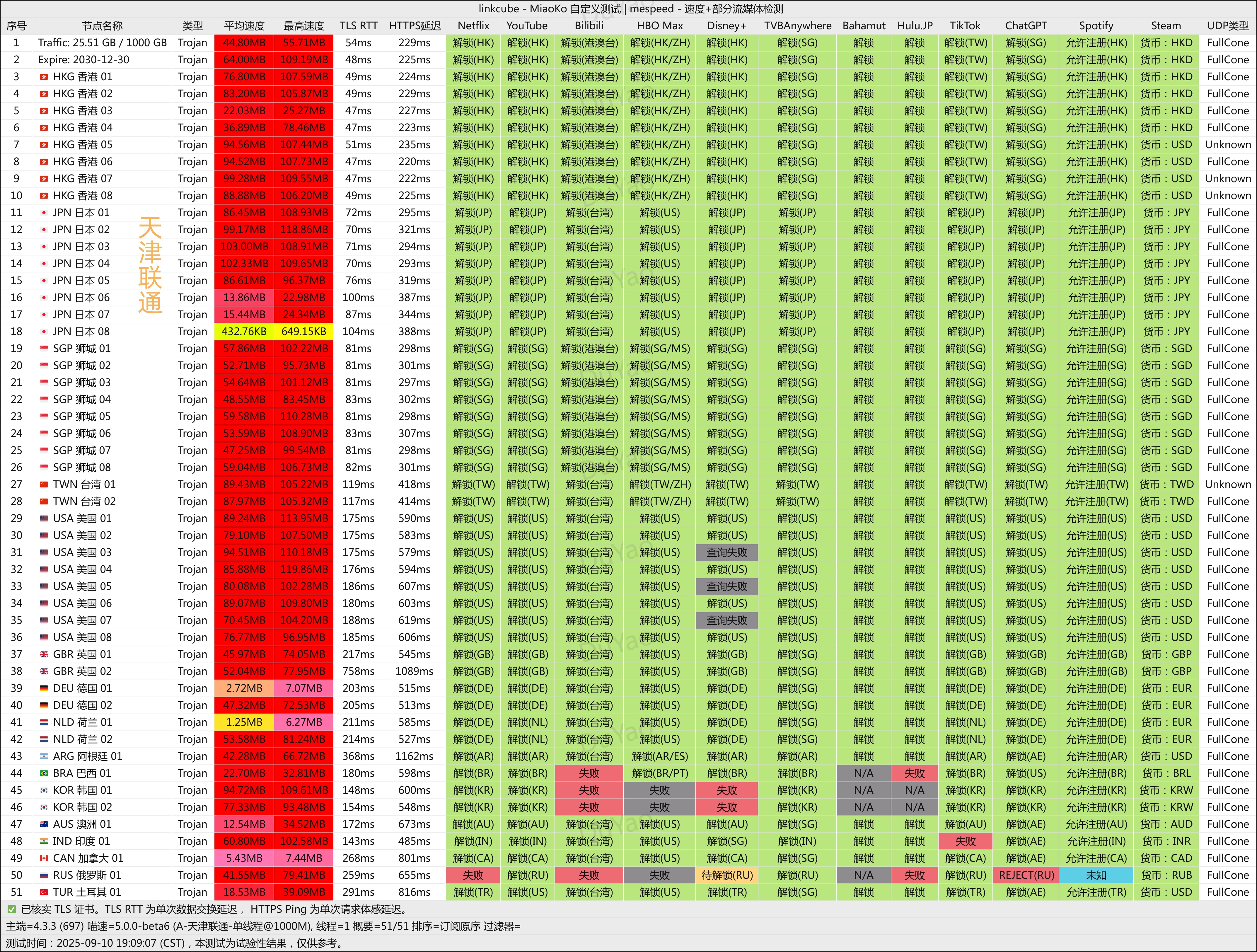
Task: Click the Unknown UDP cell for HKG 香港 05
Action: click(x=1228, y=145)
